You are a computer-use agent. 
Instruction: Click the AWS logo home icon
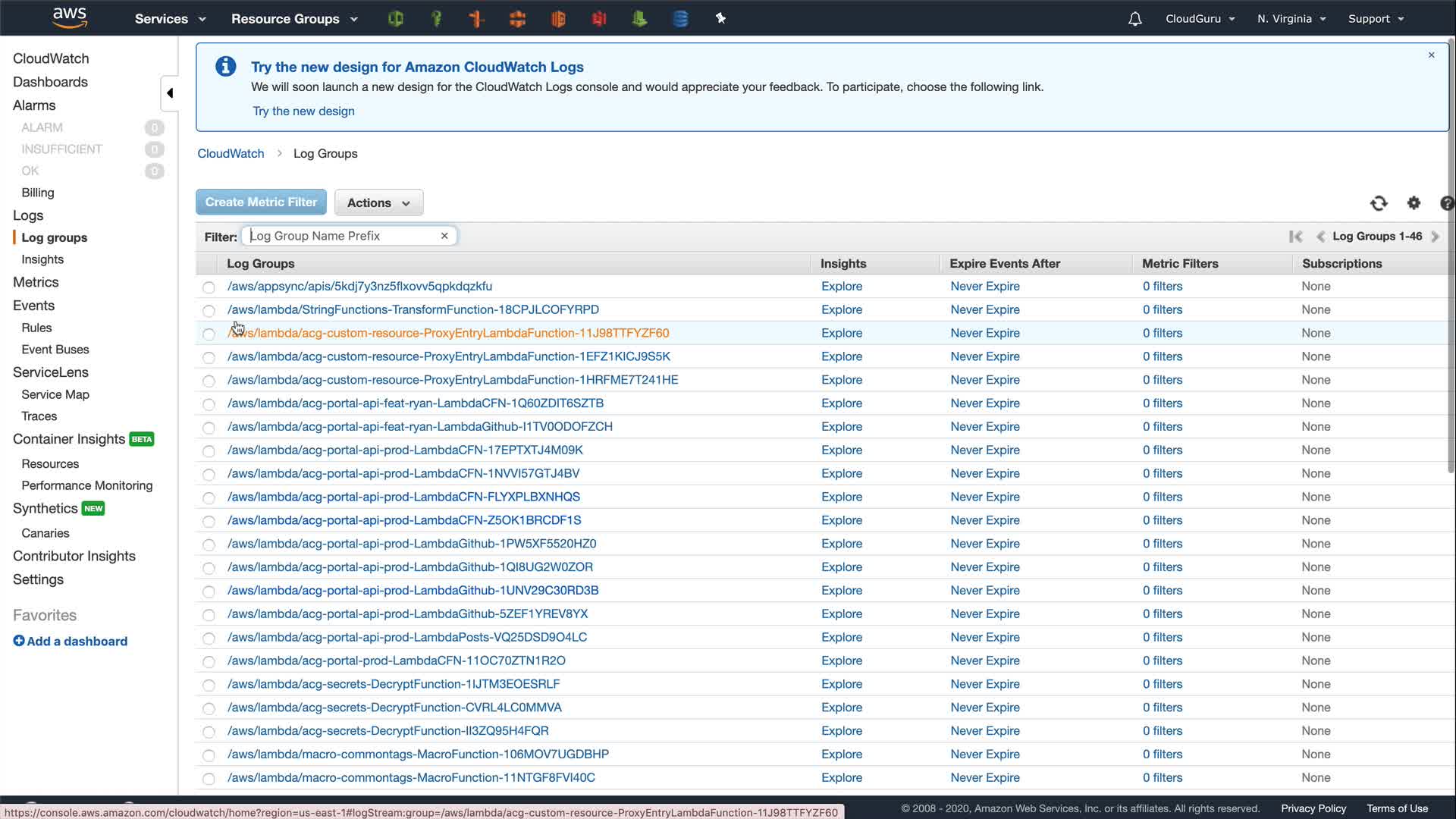[x=70, y=18]
